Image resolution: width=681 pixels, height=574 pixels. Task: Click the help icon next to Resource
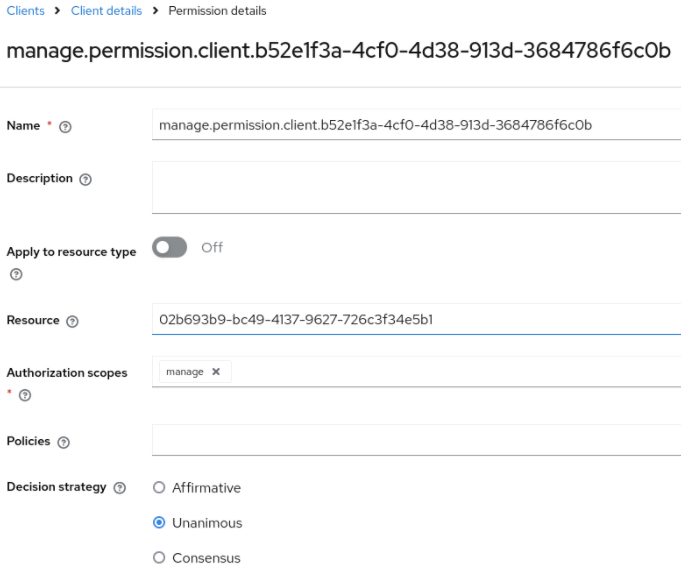[x=72, y=322]
